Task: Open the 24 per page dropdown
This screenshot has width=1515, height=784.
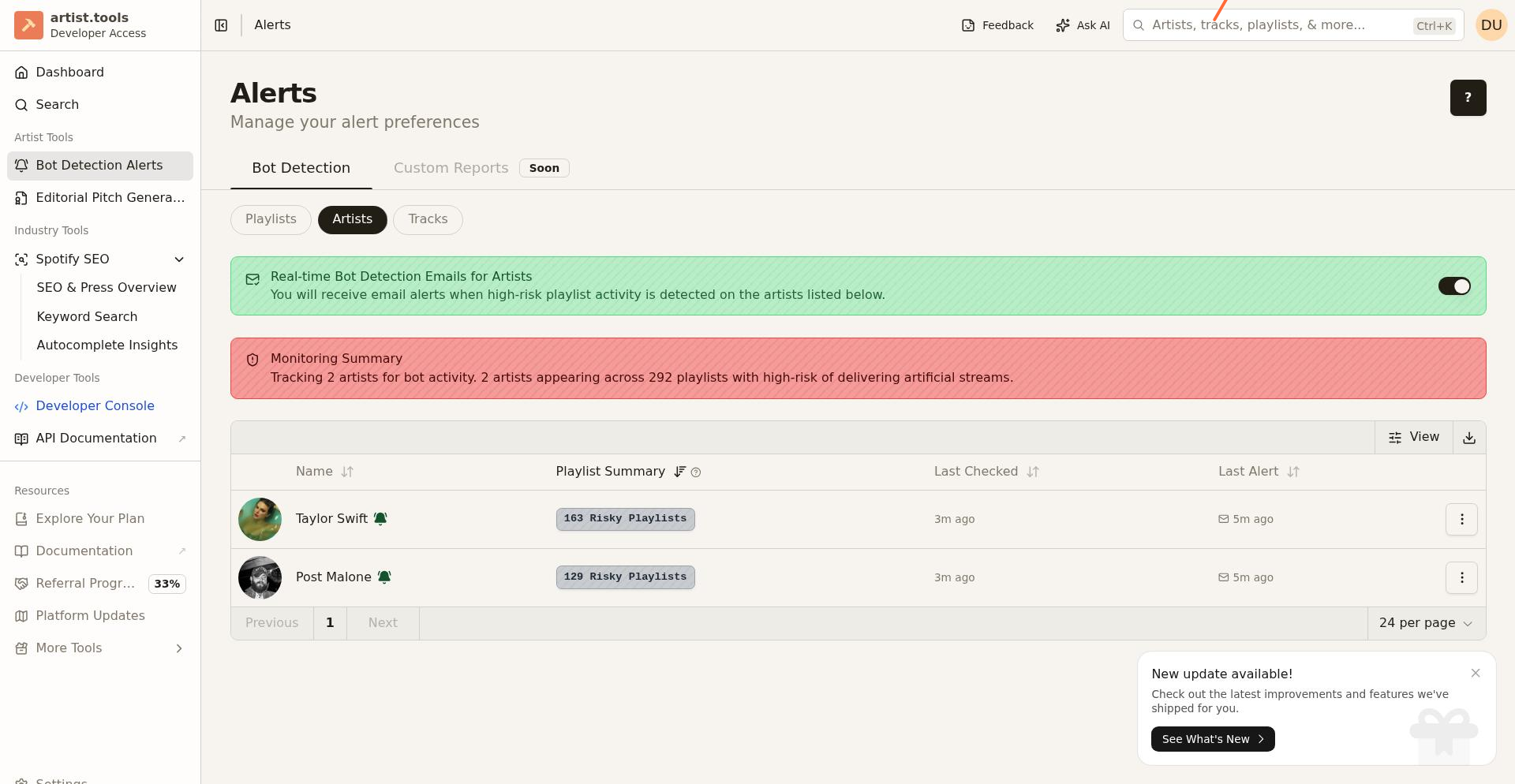Action: pos(1427,623)
